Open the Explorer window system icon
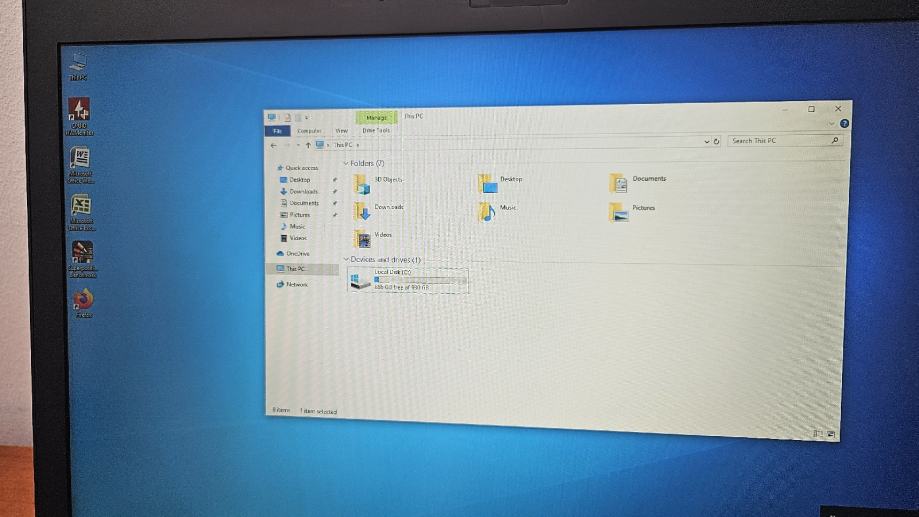Screen dimensions: 919x517 coord(272,117)
